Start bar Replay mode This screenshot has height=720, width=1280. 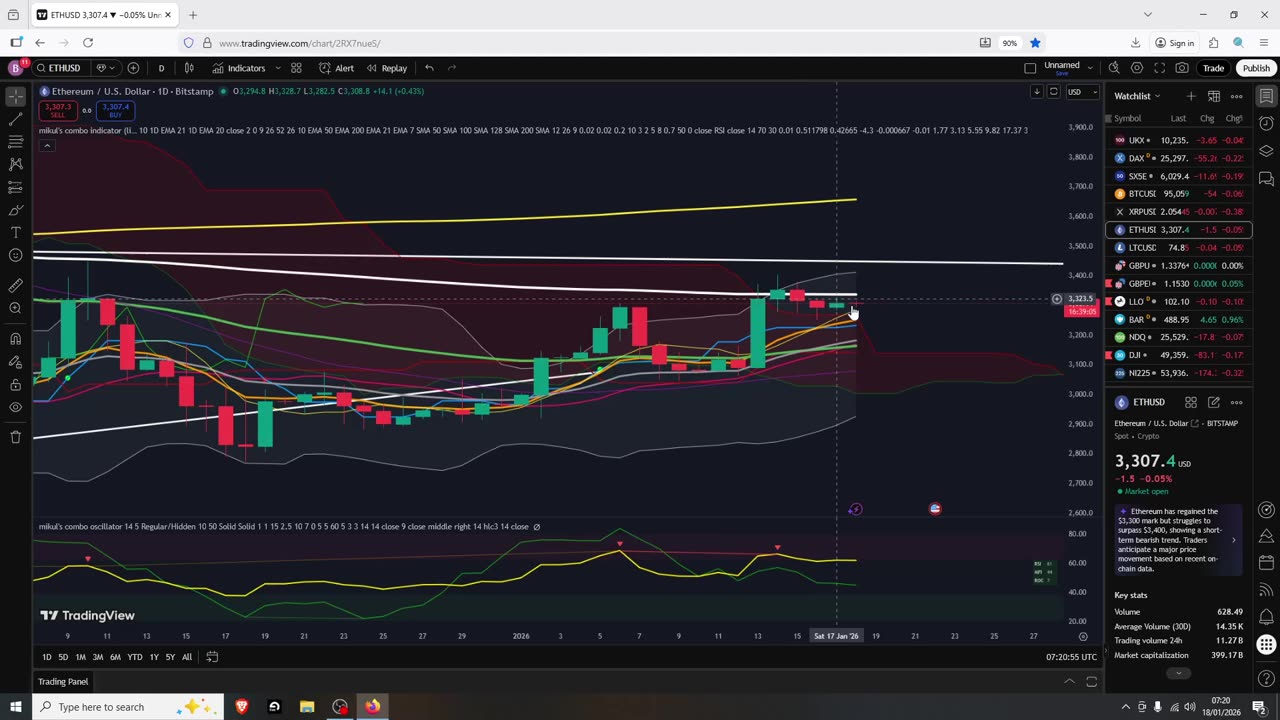coord(387,68)
